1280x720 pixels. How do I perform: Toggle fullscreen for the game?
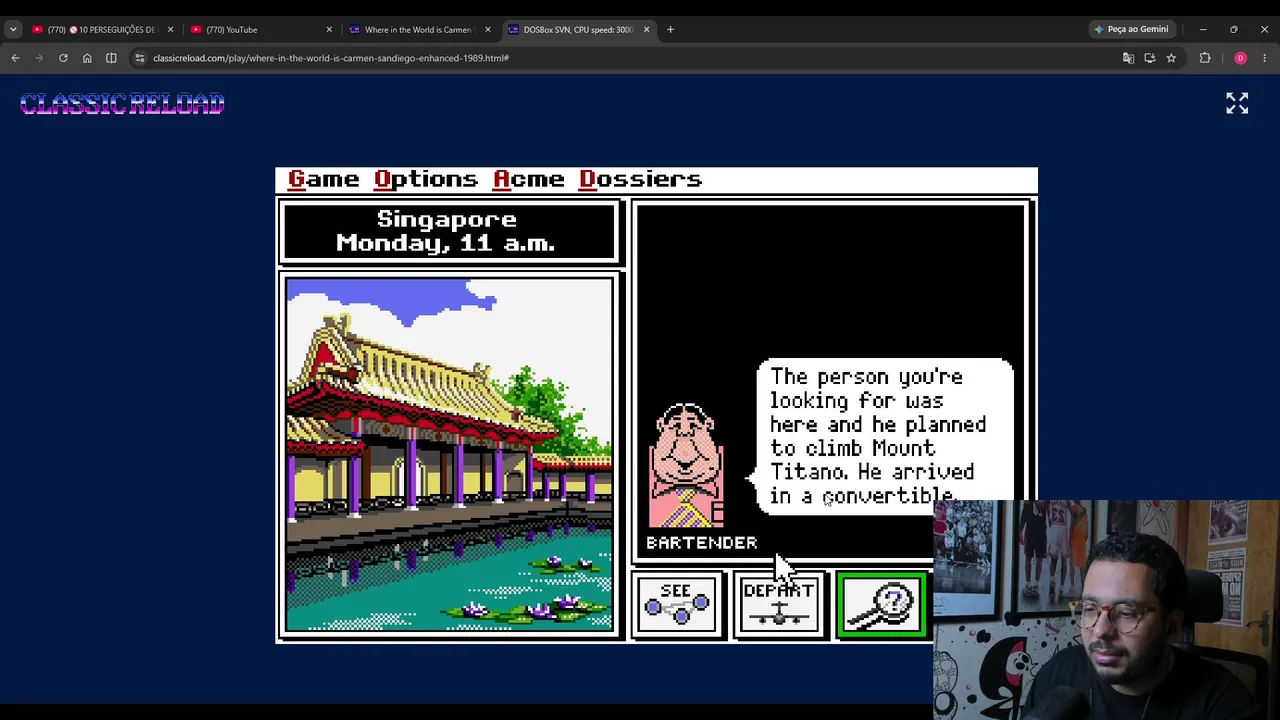tap(1237, 103)
